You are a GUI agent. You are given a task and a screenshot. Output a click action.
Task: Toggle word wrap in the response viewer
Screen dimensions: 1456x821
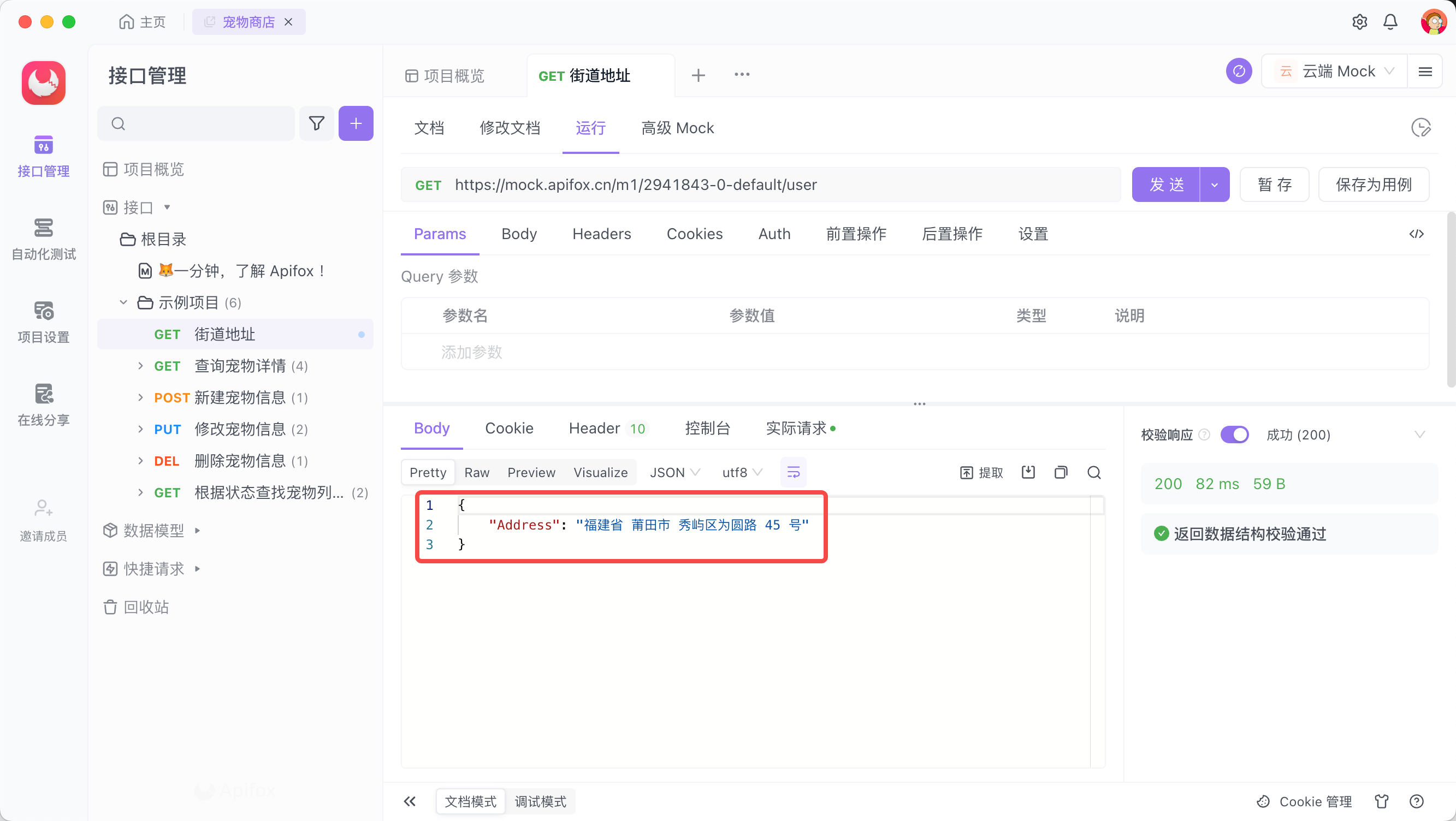click(793, 472)
